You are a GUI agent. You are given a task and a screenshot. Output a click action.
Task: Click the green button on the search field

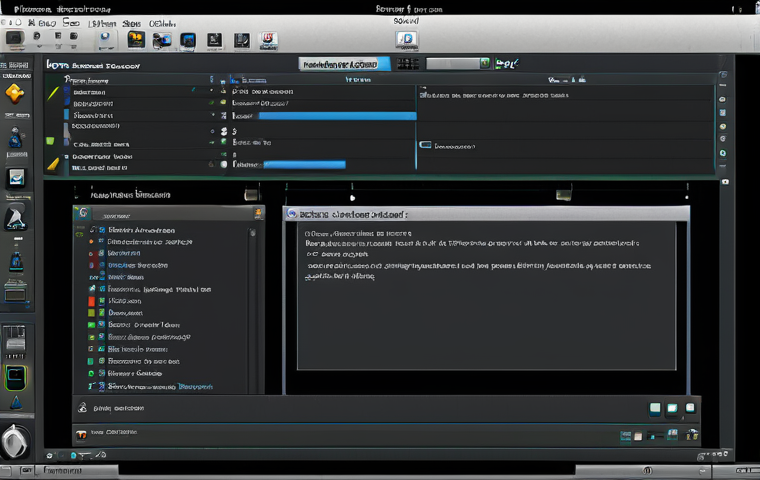[485, 63]
